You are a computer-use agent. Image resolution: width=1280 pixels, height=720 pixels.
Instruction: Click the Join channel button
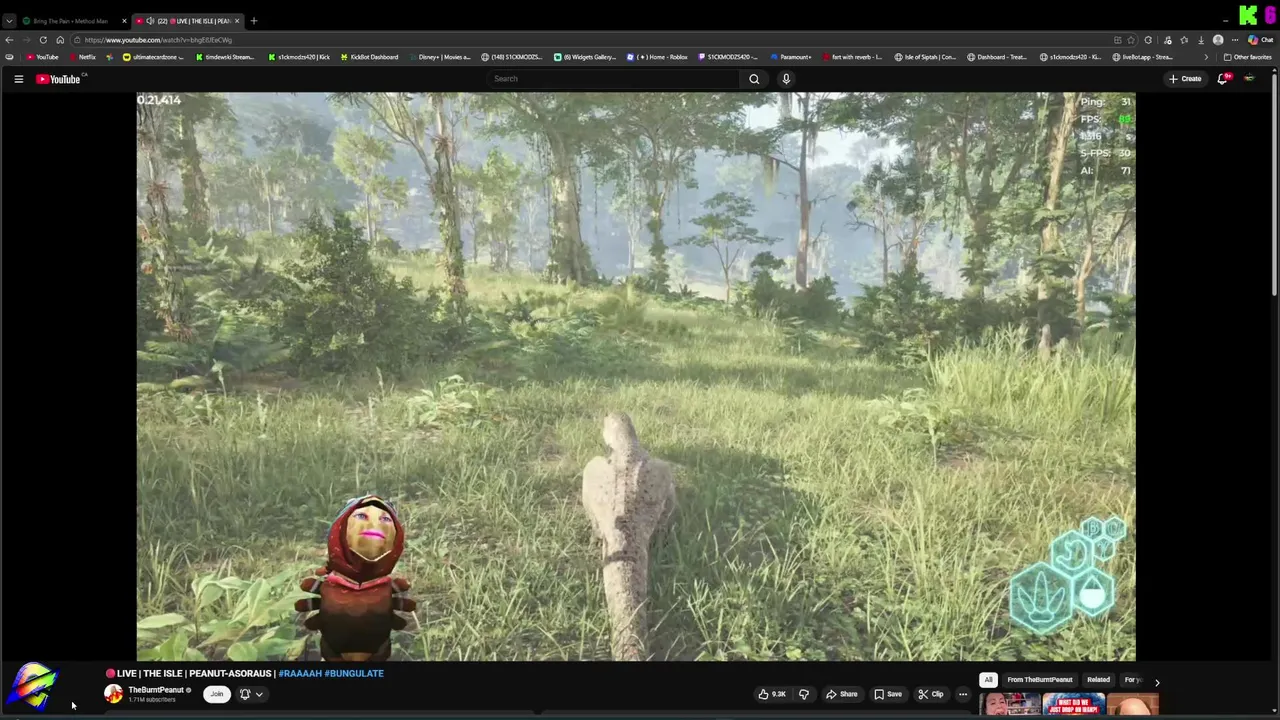[216, 694]
